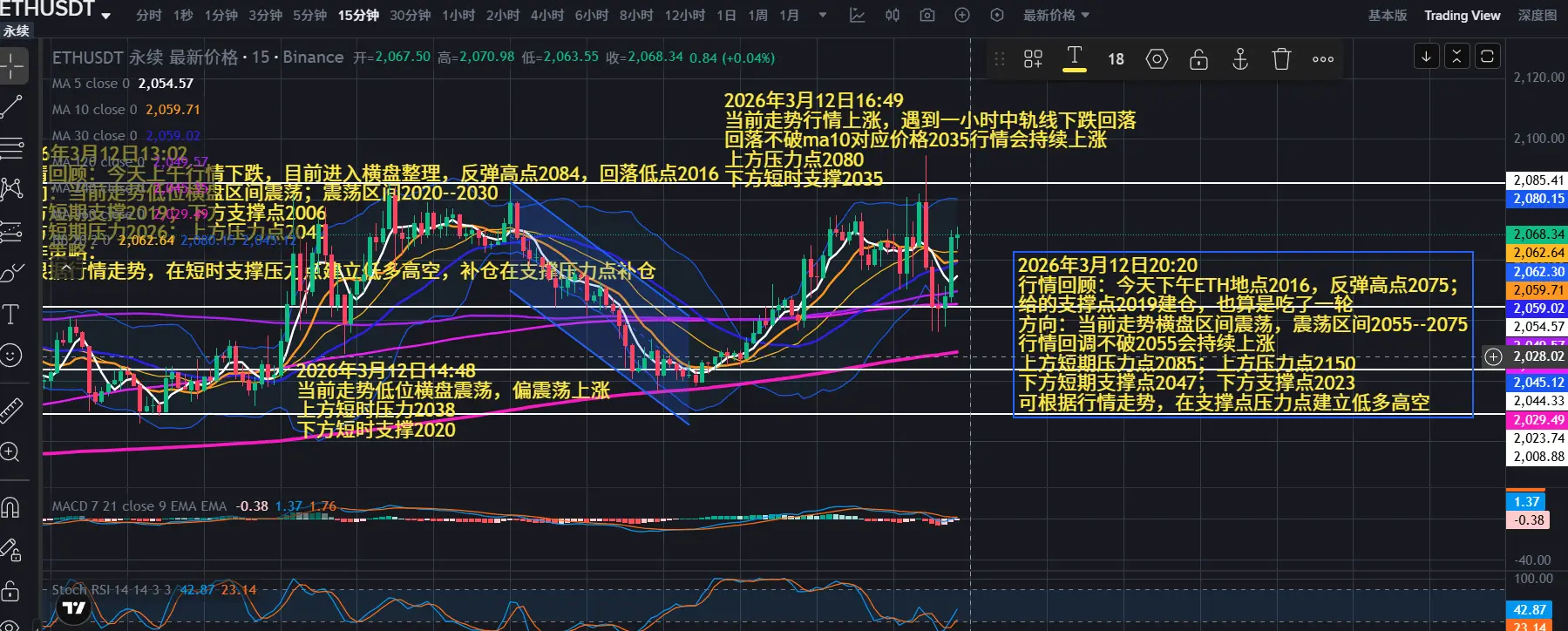
Task: Select the 5分钟 interval
Action: pyautogui.click(x=309, y=15)
